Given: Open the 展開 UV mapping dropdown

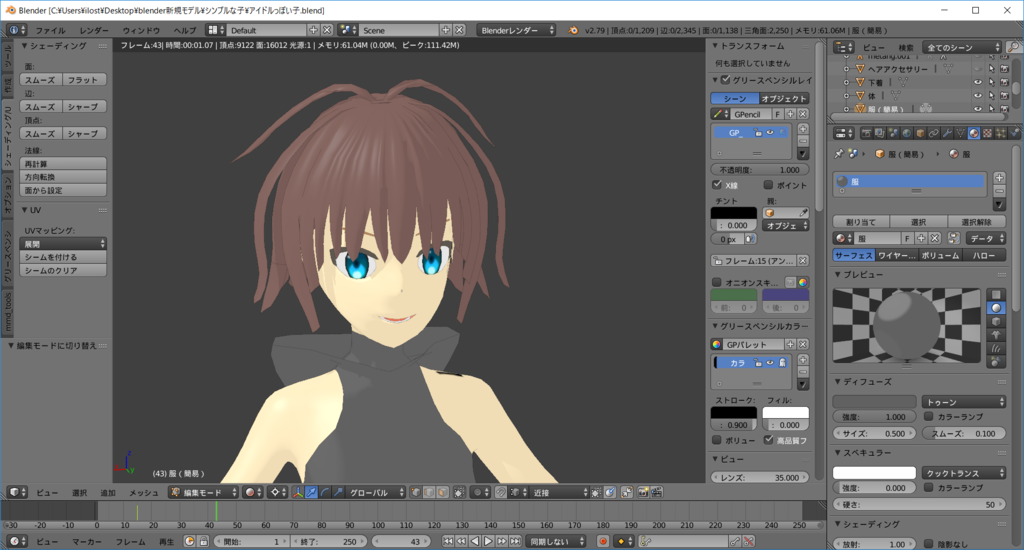Looking at the screenshot, I should (63, 244).
